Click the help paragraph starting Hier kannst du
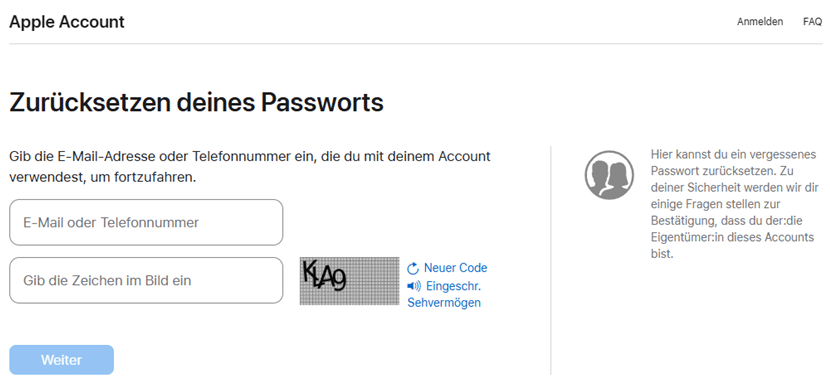The height and width of the screenshot is (387, 830). click(735, 204)
